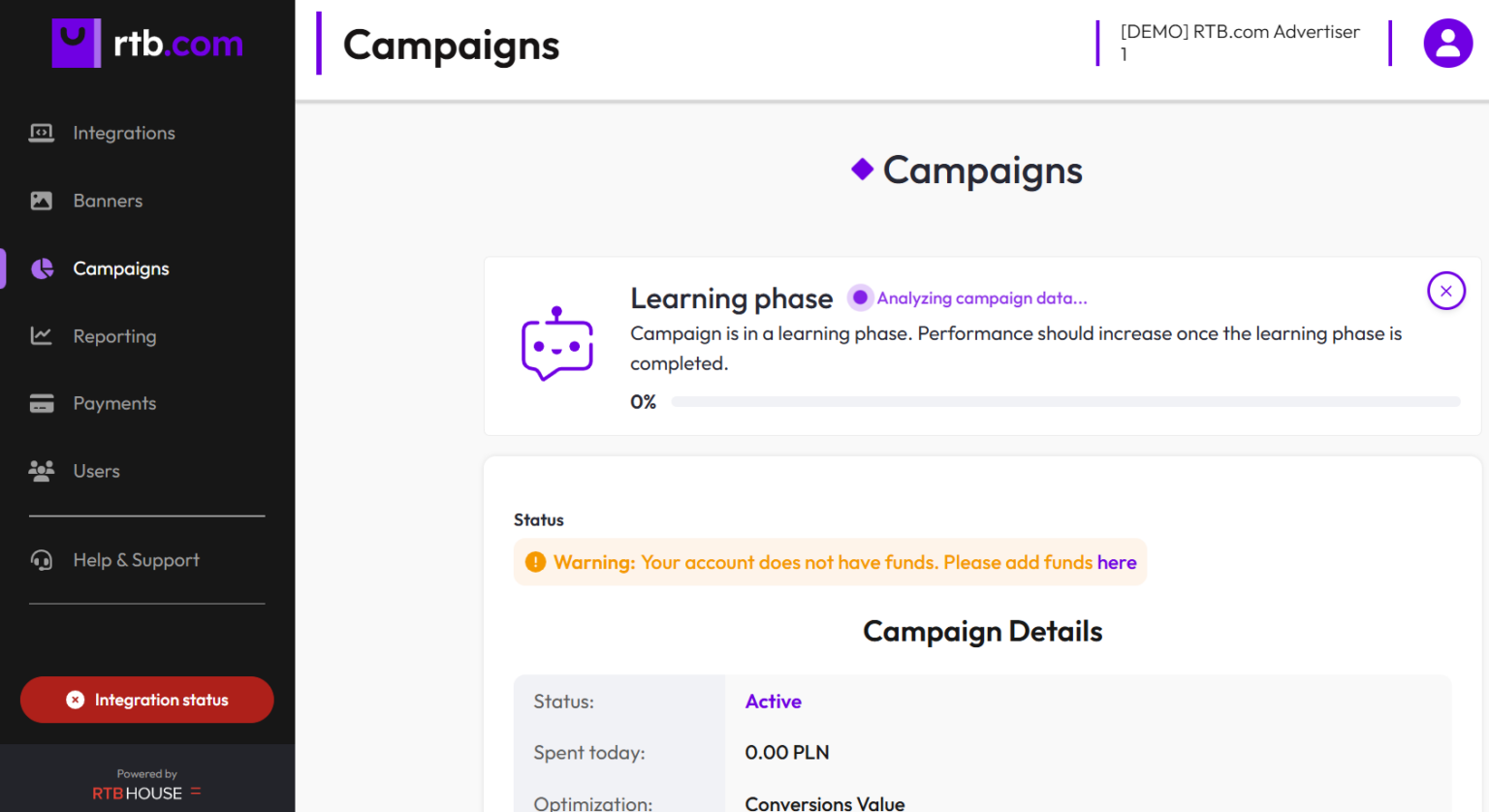Switch to the Campaigns menu entry
The width and height of the screenshot is (1489, 812).
[121, 268]
